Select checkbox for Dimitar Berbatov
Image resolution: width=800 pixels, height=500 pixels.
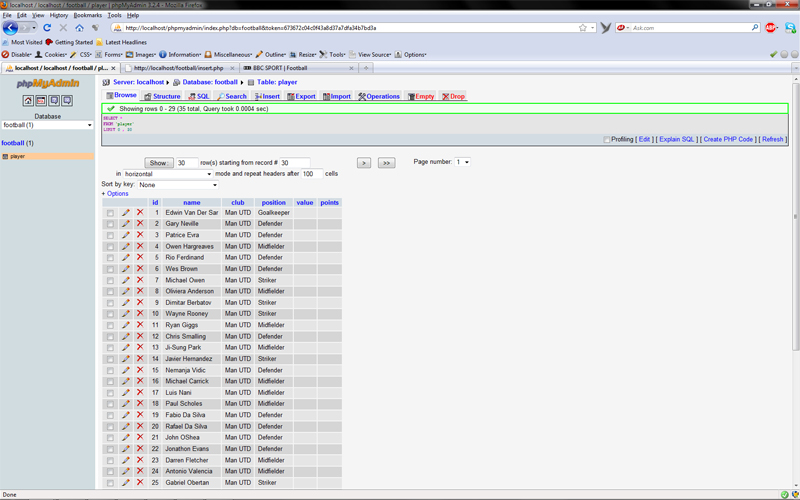(110, 303)
